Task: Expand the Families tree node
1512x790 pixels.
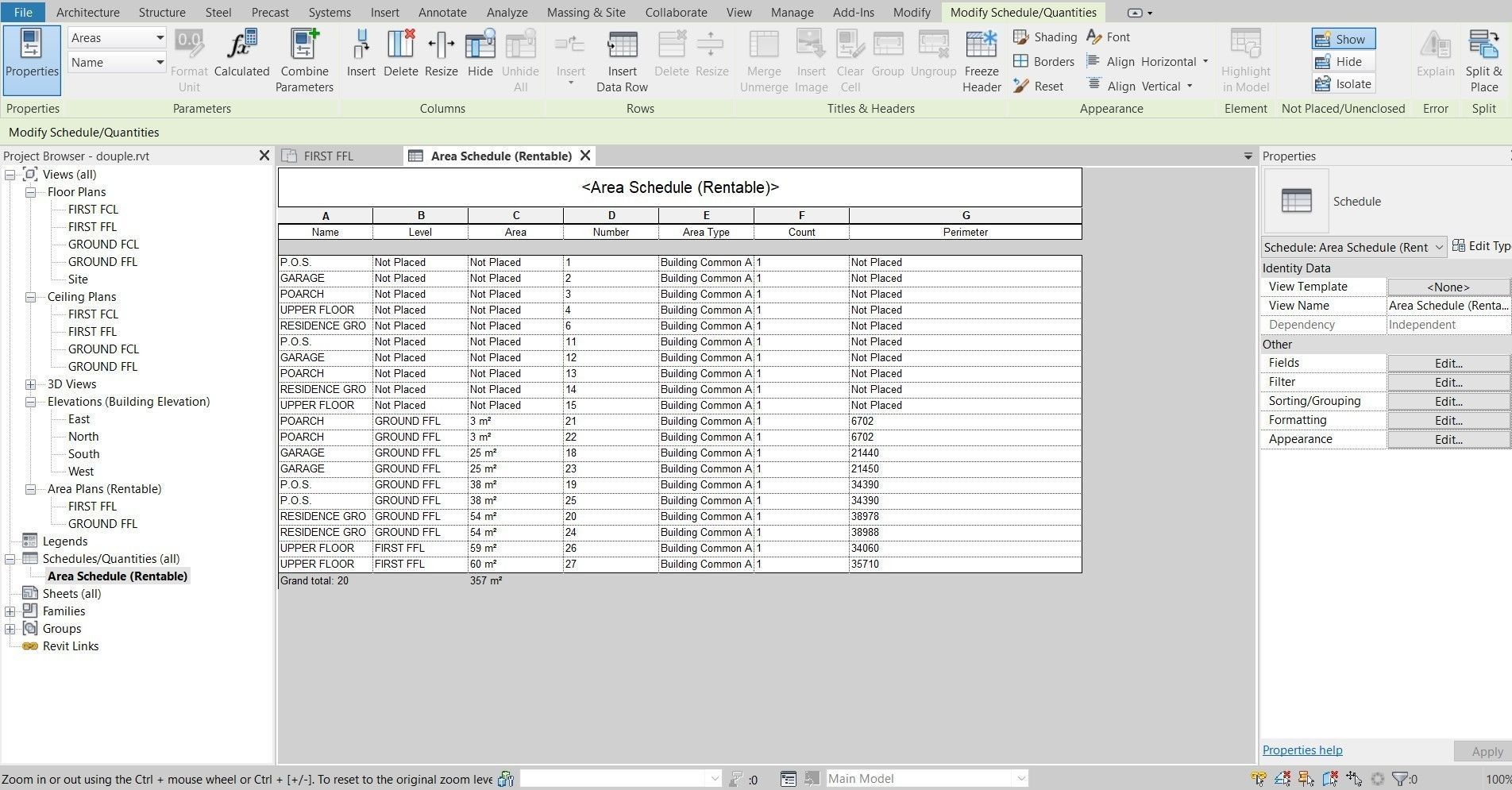Action: [x=10, y=611]
